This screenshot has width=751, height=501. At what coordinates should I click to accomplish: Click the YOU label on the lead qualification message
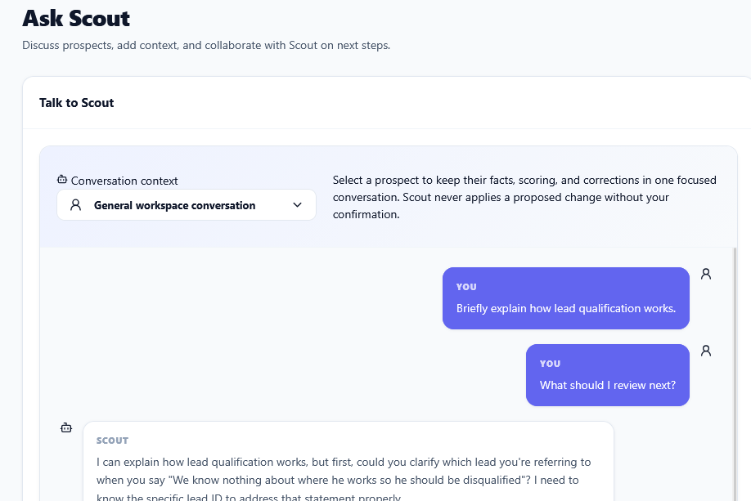tap(466, 287)
